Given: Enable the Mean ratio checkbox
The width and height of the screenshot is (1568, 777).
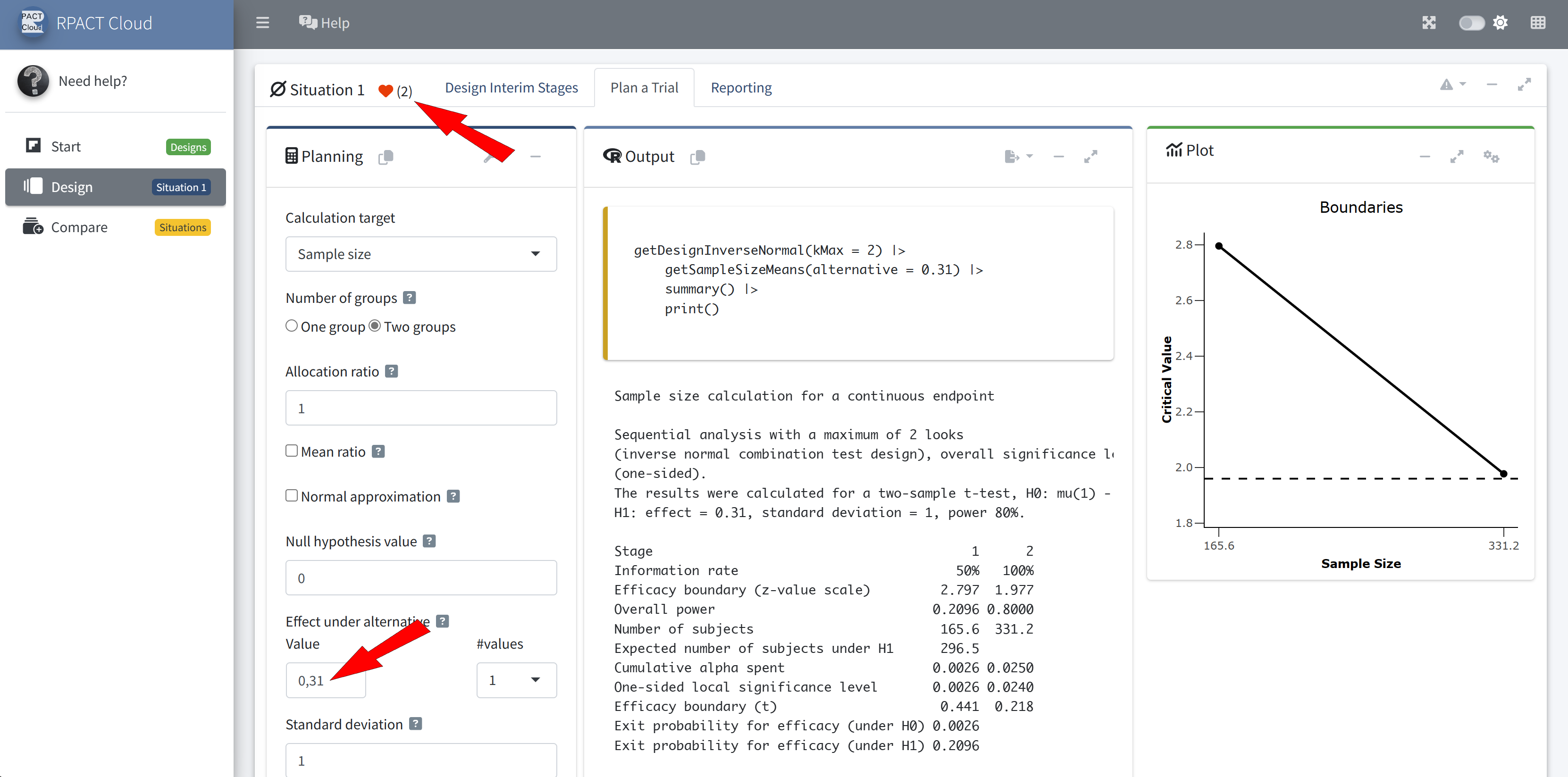Looking at the screenshot, I should (292, 451).
